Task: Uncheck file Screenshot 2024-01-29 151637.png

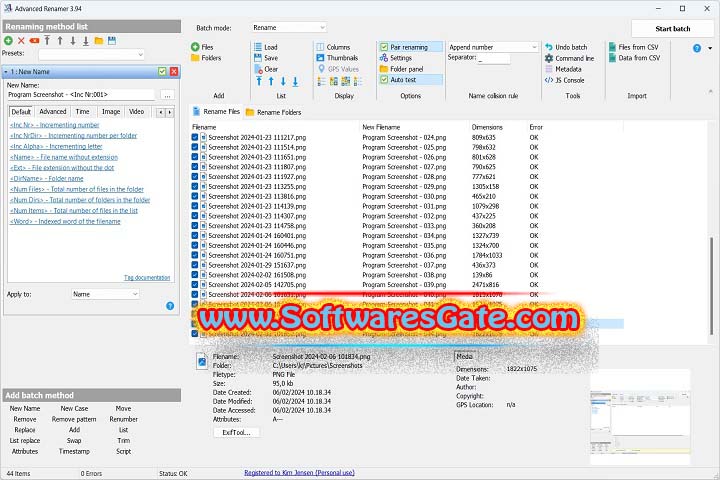Action: coord(195,265)
